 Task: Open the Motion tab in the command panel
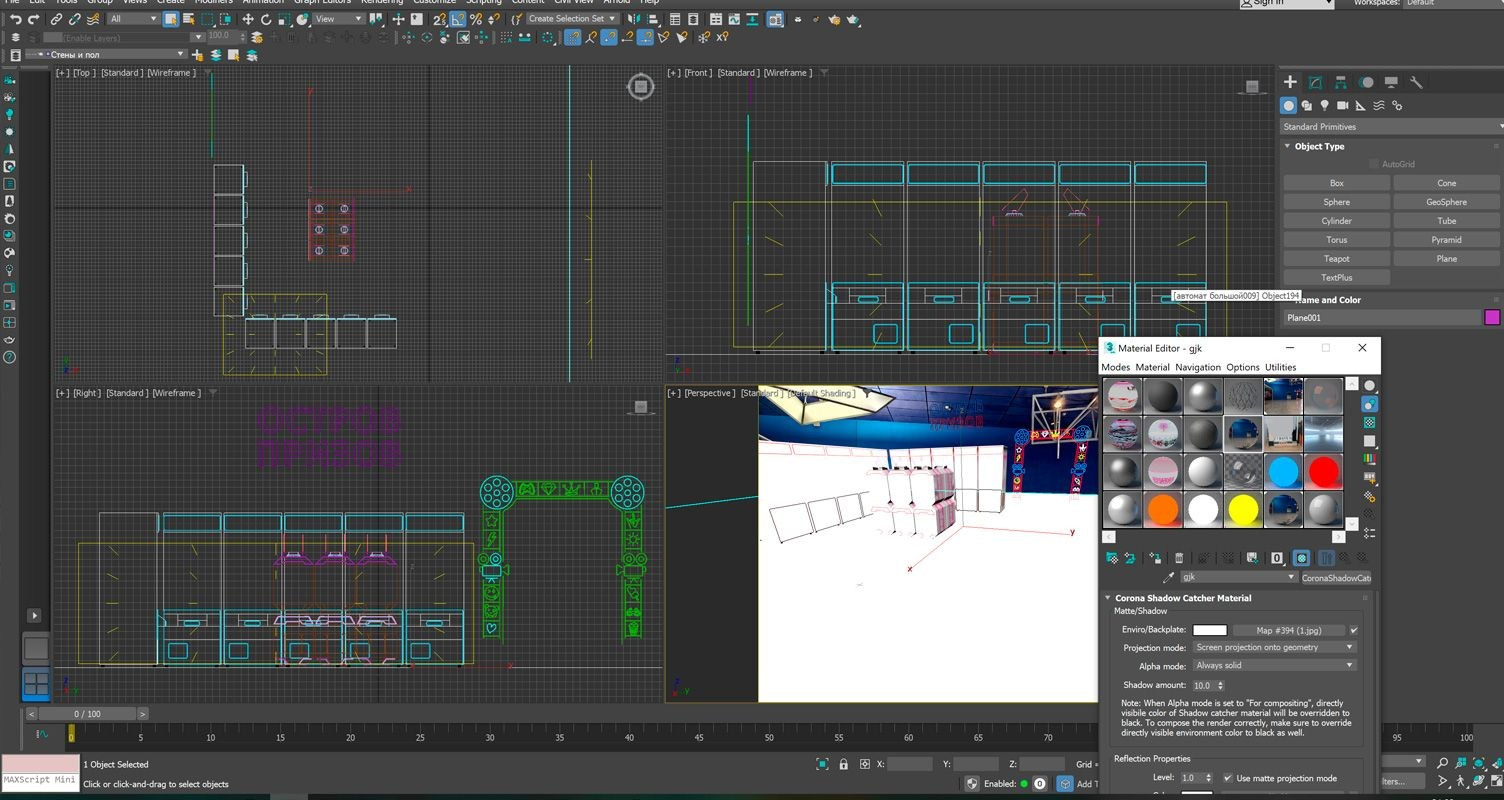click(x=1366, y=82)
